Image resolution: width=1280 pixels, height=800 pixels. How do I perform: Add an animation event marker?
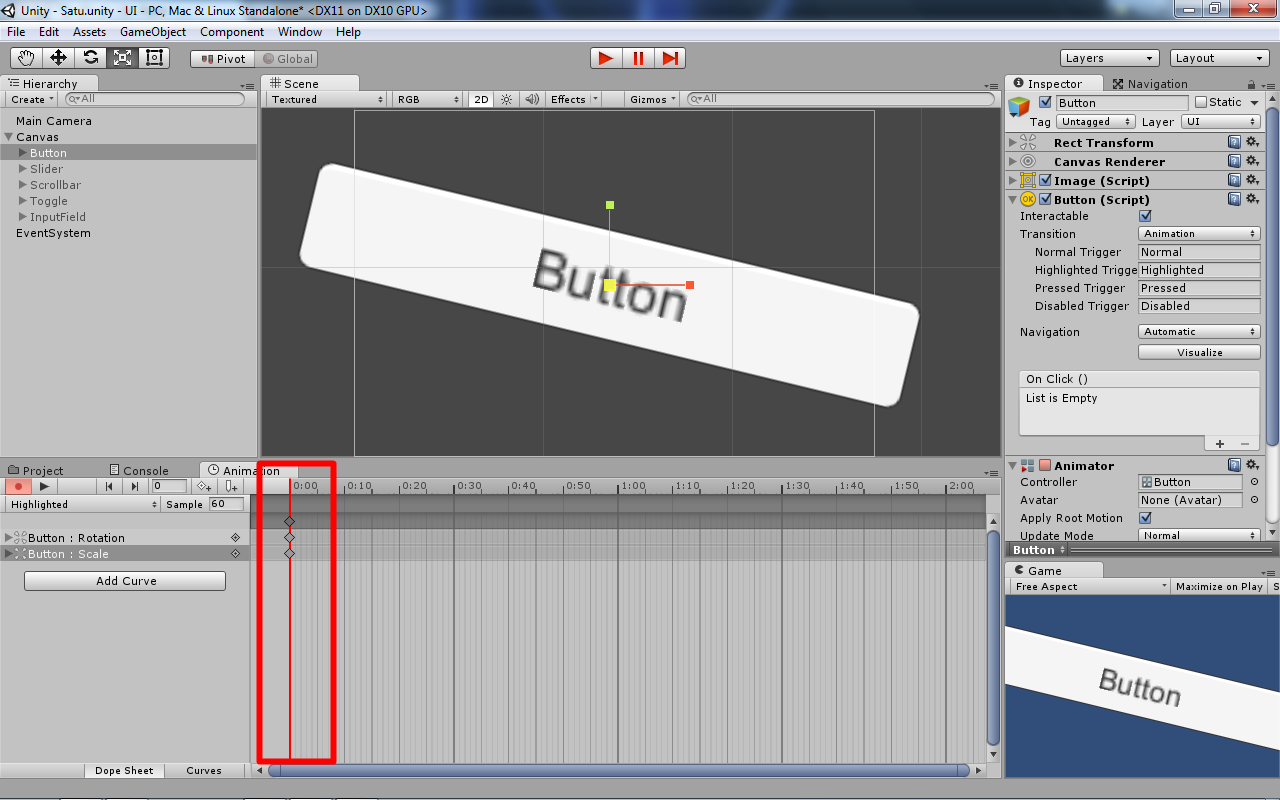click(230, 486)
